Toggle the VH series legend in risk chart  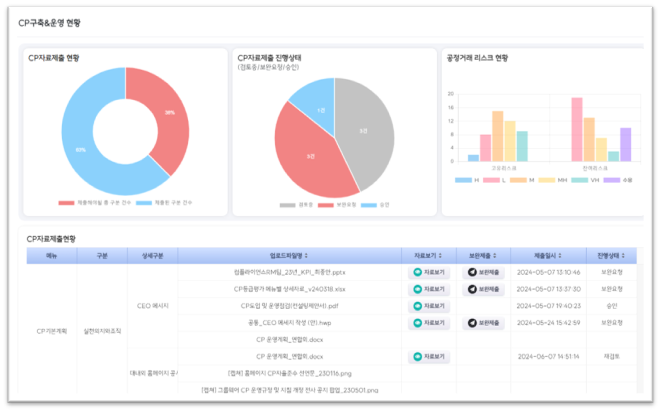click(x=585, y=180)
